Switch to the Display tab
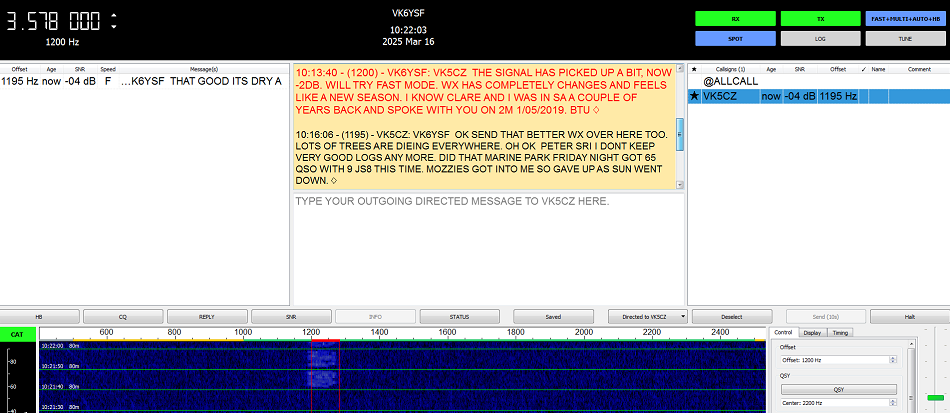 [x=811, y=332]
